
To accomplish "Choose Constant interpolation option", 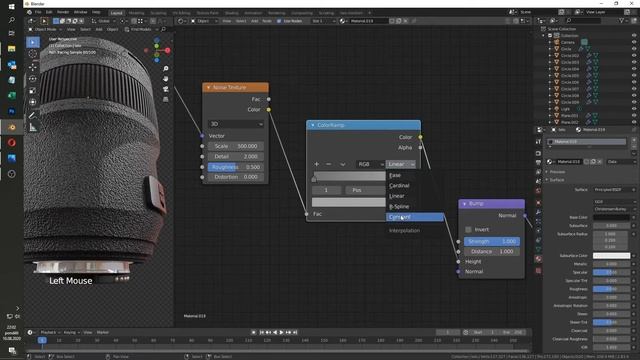I will (x=415, y=217).
